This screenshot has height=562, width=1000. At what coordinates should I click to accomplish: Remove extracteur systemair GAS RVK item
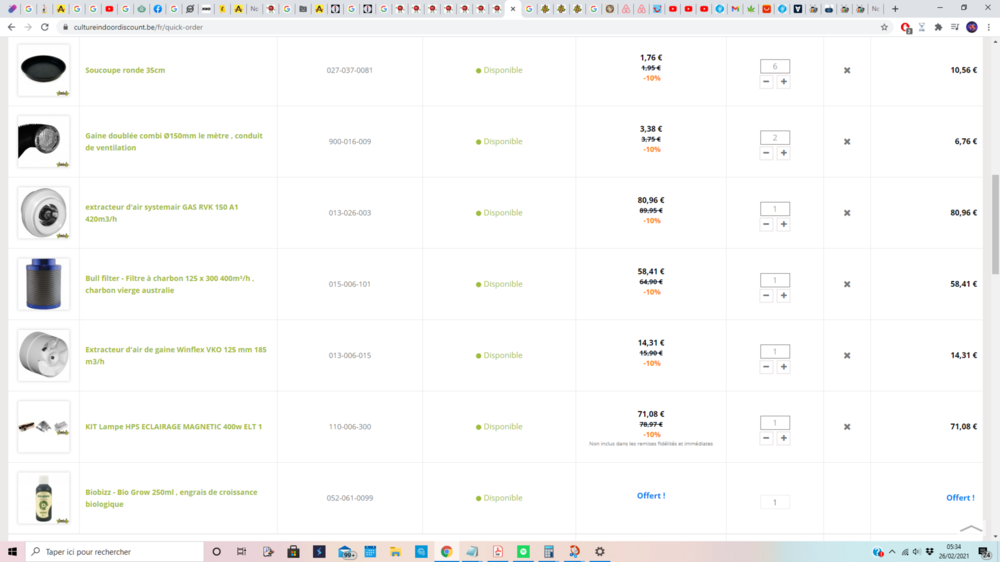(x=847, y=213)
